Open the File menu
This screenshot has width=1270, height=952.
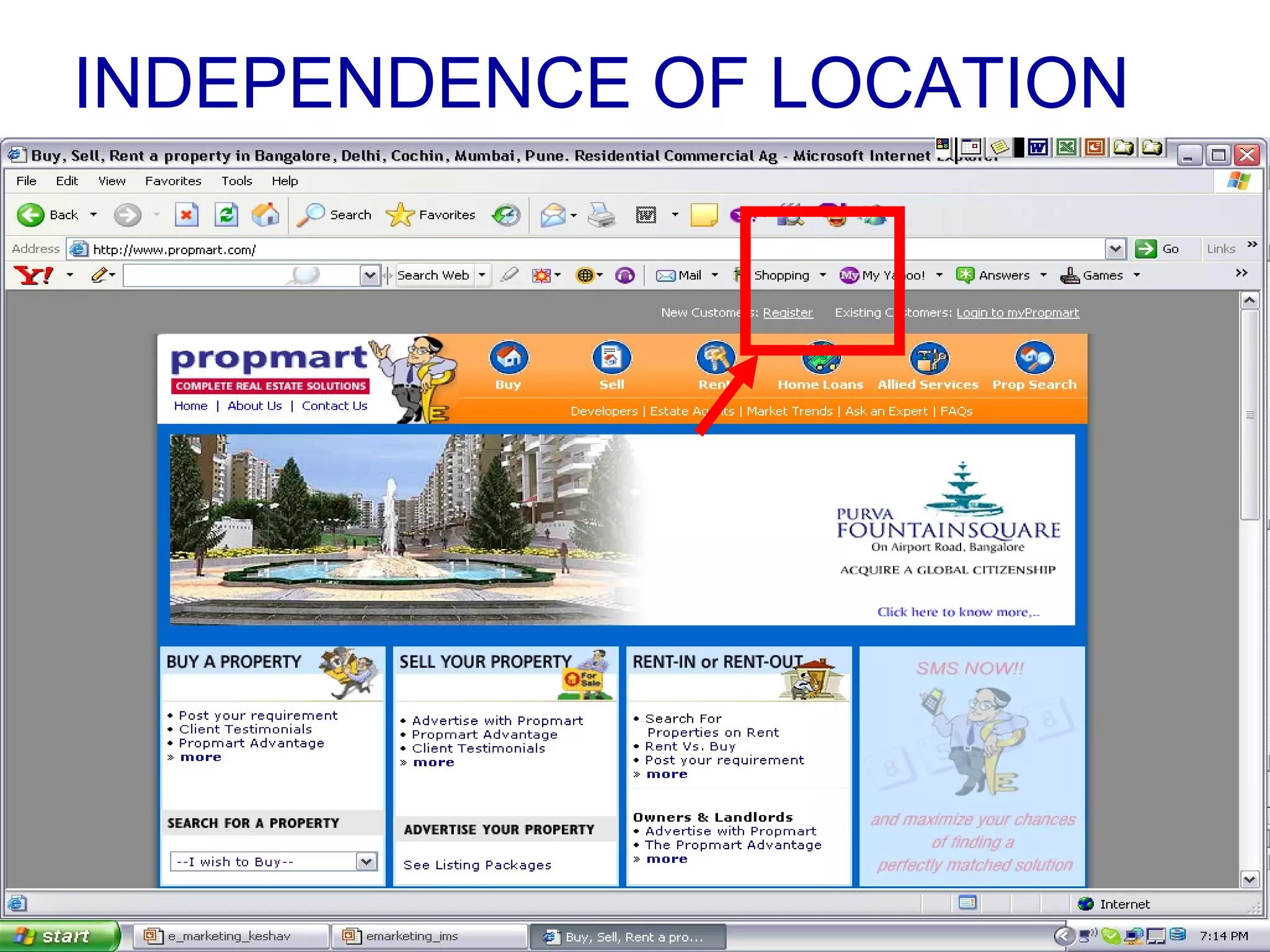26,181
